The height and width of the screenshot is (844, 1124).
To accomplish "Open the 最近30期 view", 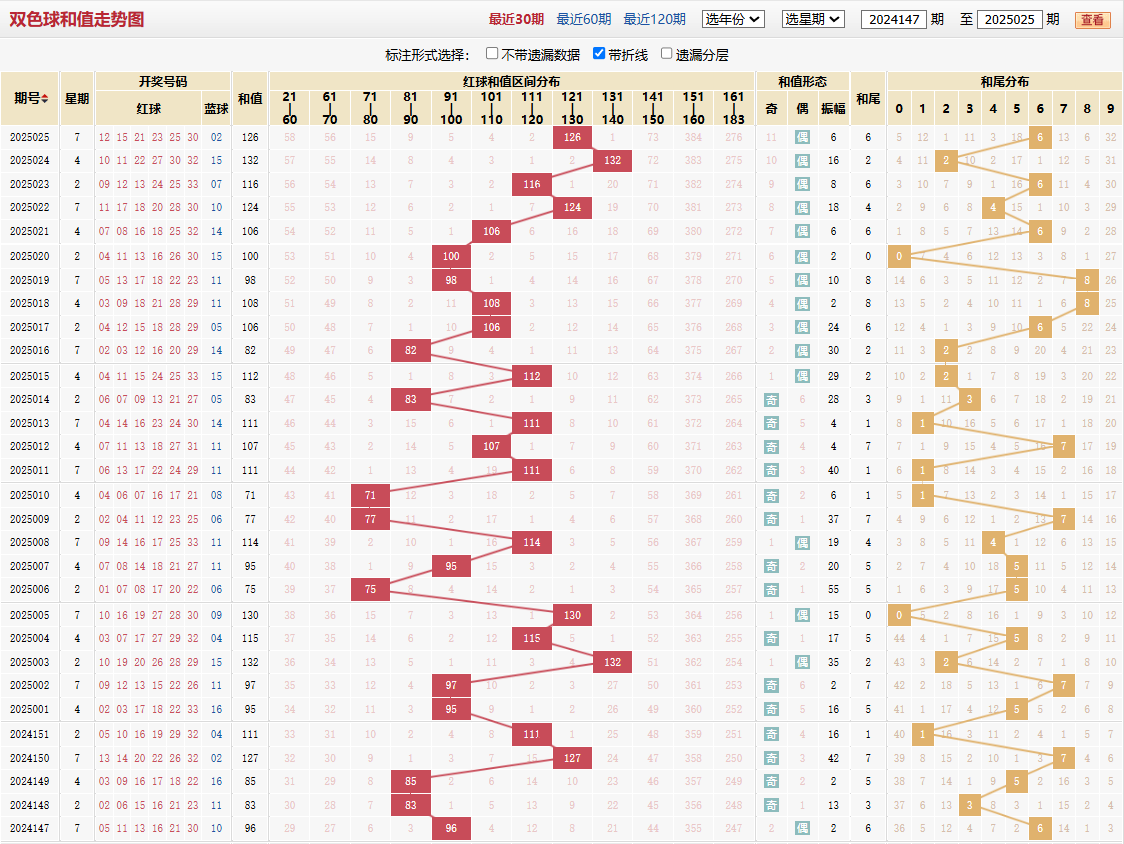I will coord(516,19).
